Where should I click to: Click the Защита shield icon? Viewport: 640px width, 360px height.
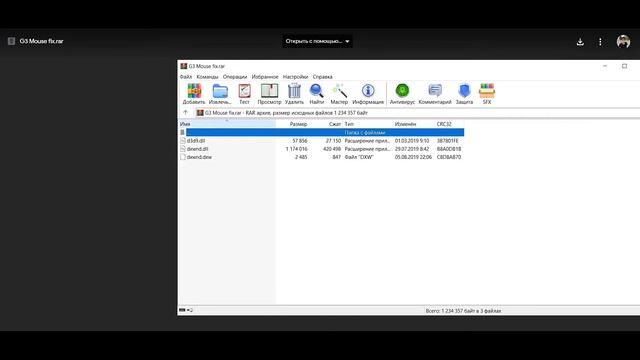click(x=464, y=91)
